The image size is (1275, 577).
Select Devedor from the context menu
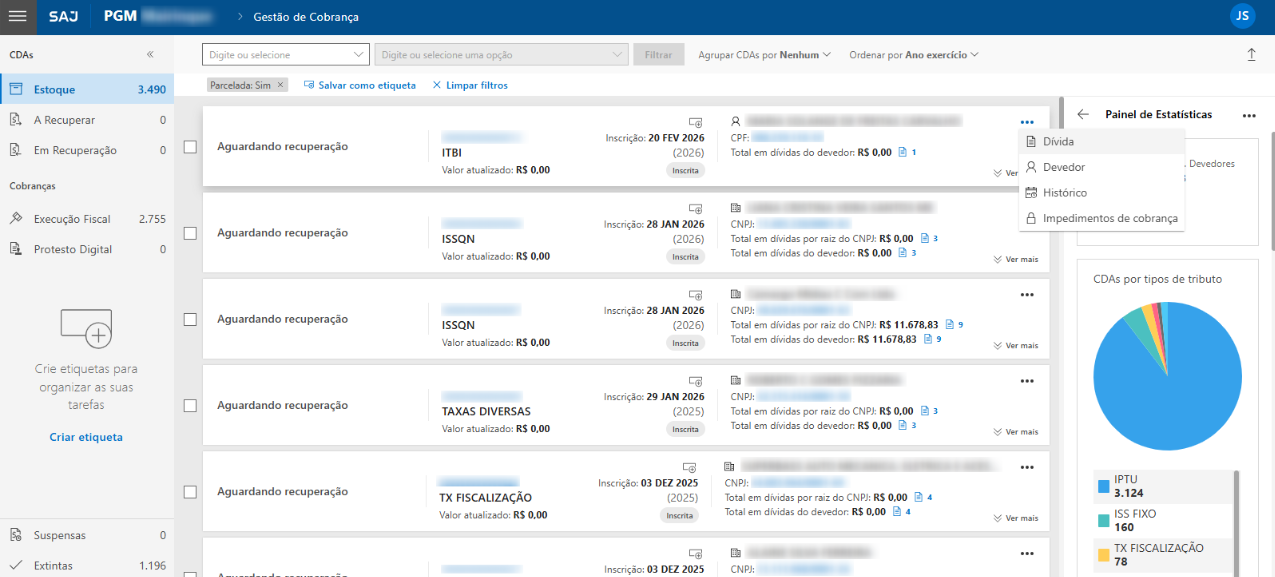pyautogui.click(x=1063, y=167)
